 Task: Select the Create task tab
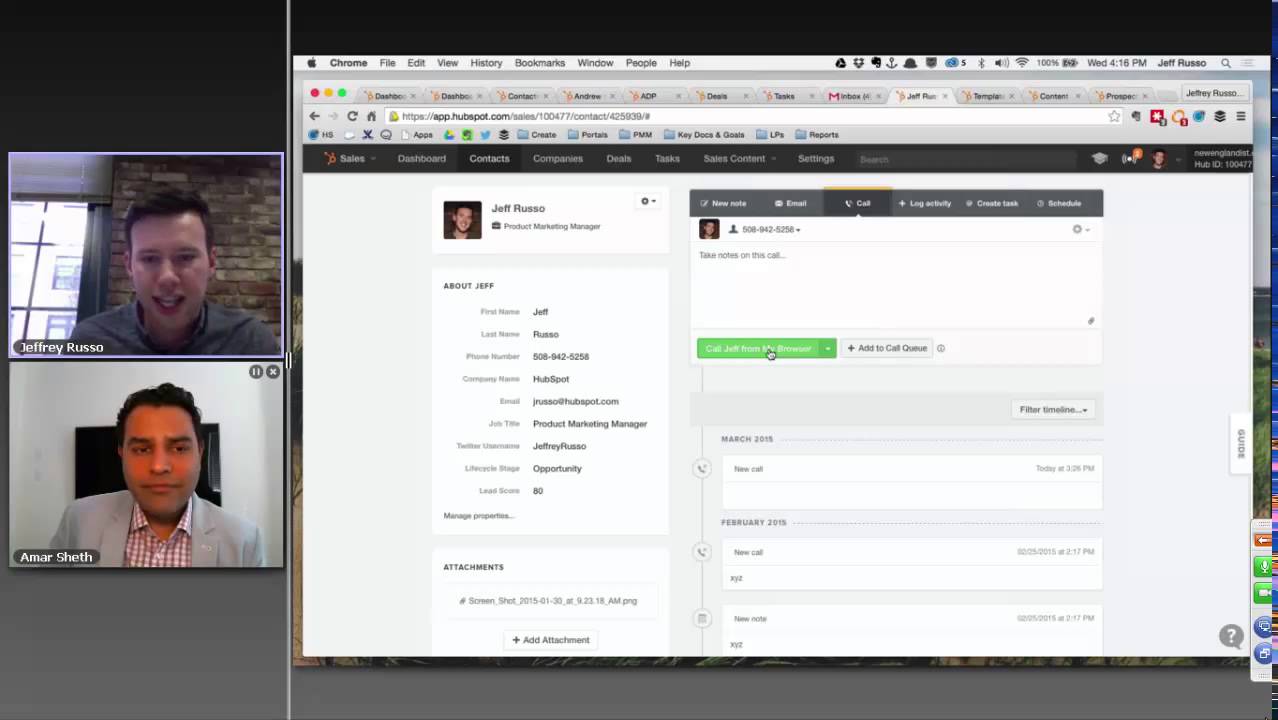(991, 203)
